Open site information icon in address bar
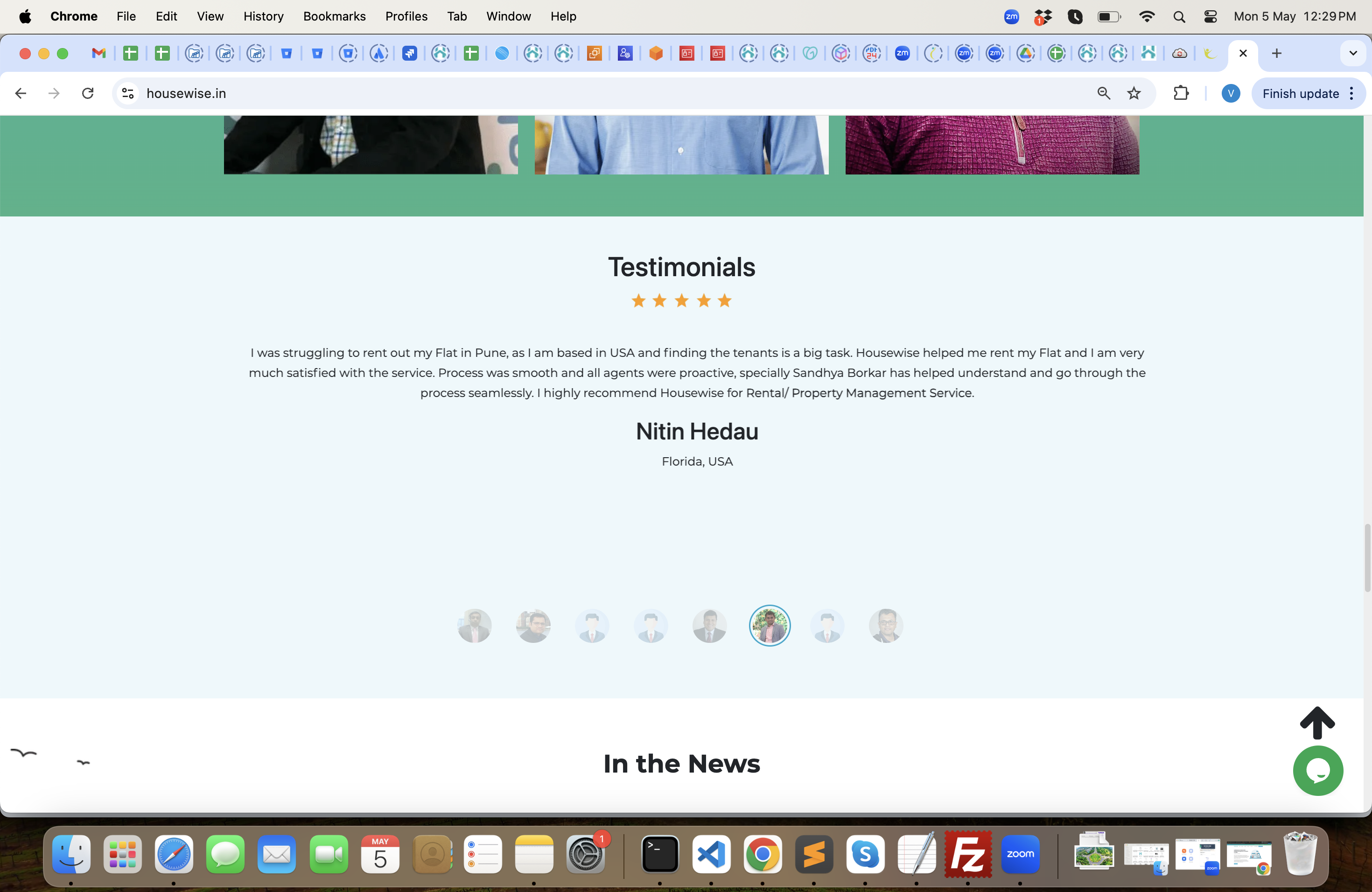This screenshot has width=1372, height=892. tap(128, 93)
